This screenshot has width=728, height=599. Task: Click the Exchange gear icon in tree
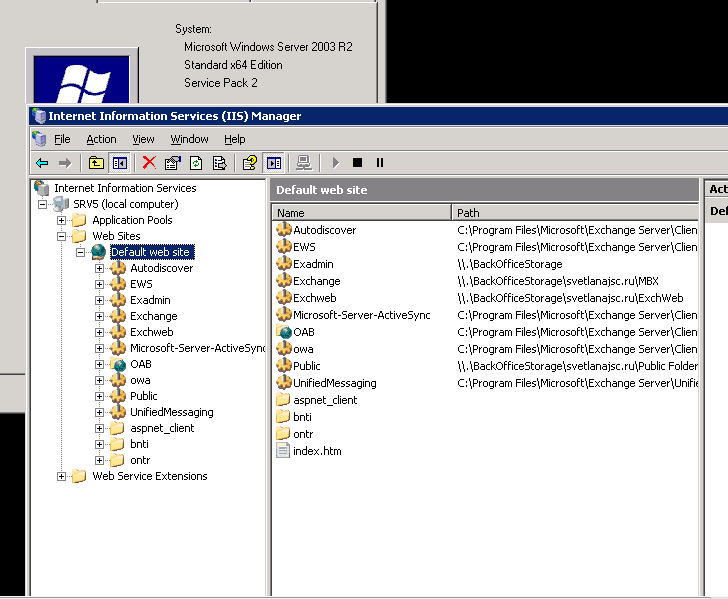pos(118,316)
